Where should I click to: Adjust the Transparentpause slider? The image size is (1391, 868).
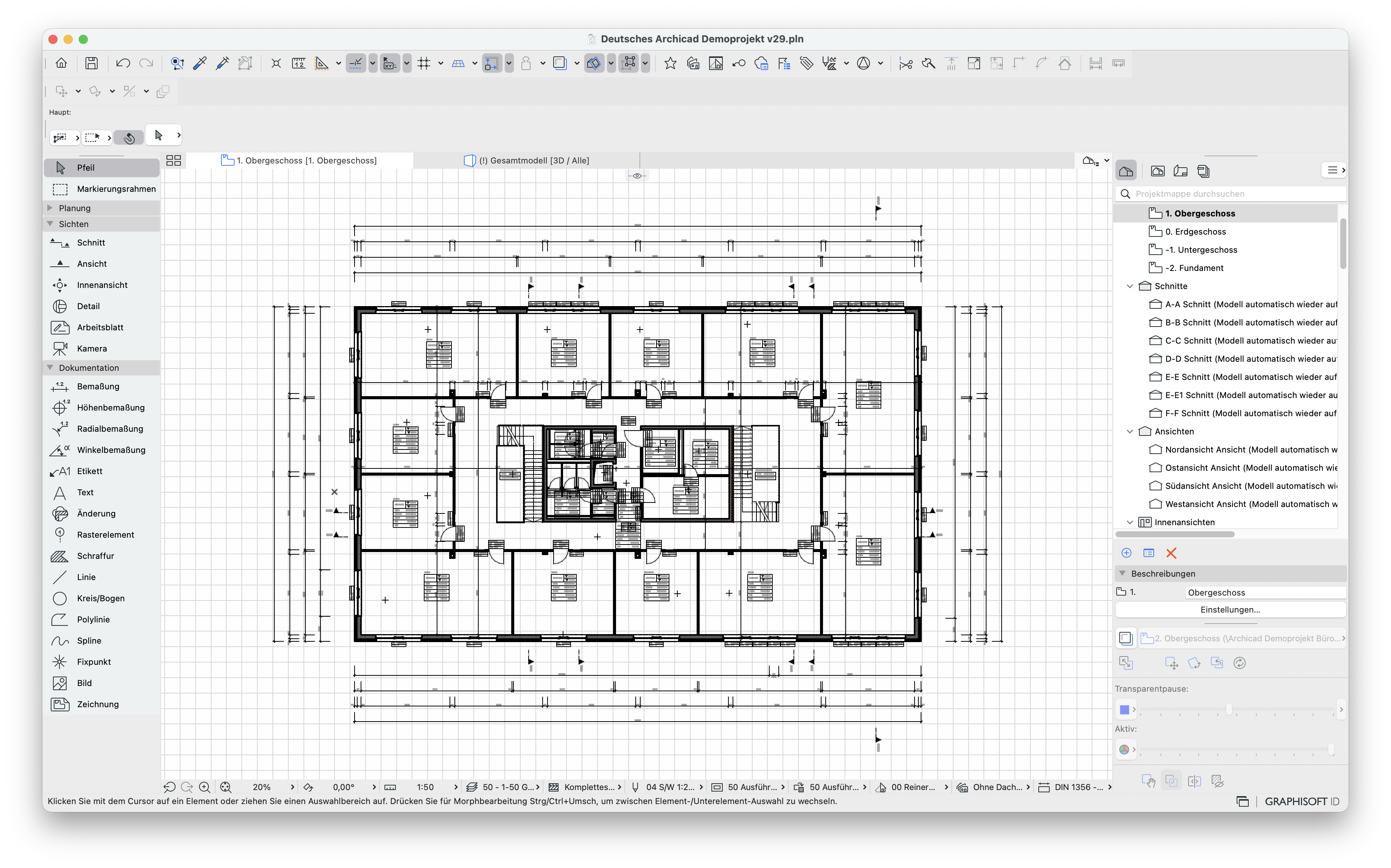tap(1229, 709)
